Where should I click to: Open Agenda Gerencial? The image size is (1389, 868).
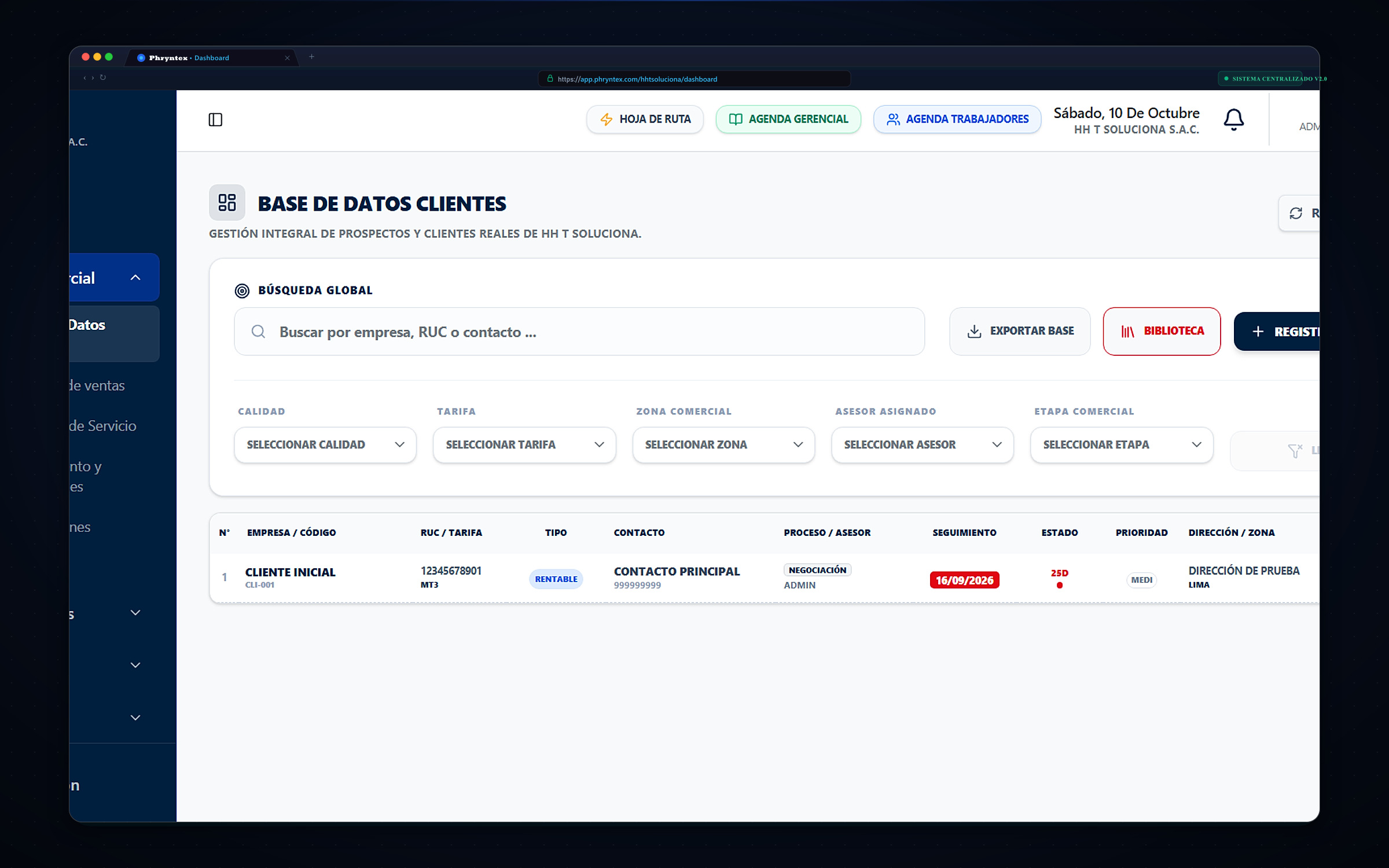[x=788, y=119]
